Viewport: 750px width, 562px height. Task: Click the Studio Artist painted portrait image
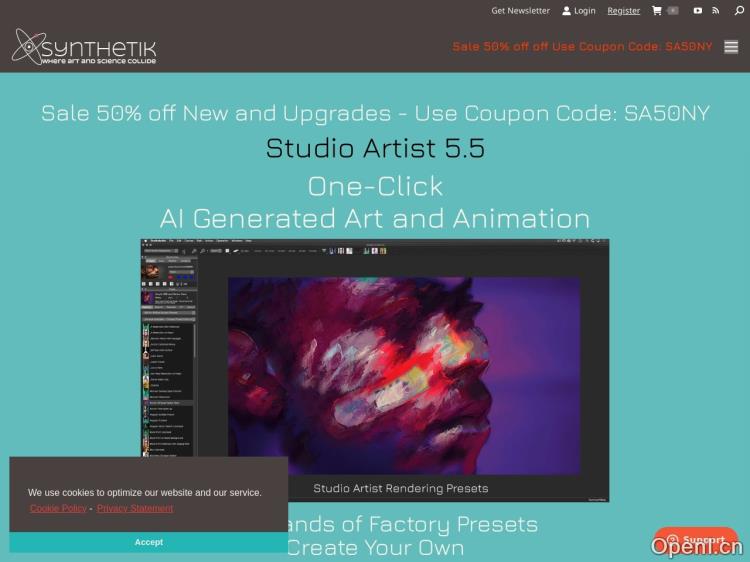tap(403, 375)
